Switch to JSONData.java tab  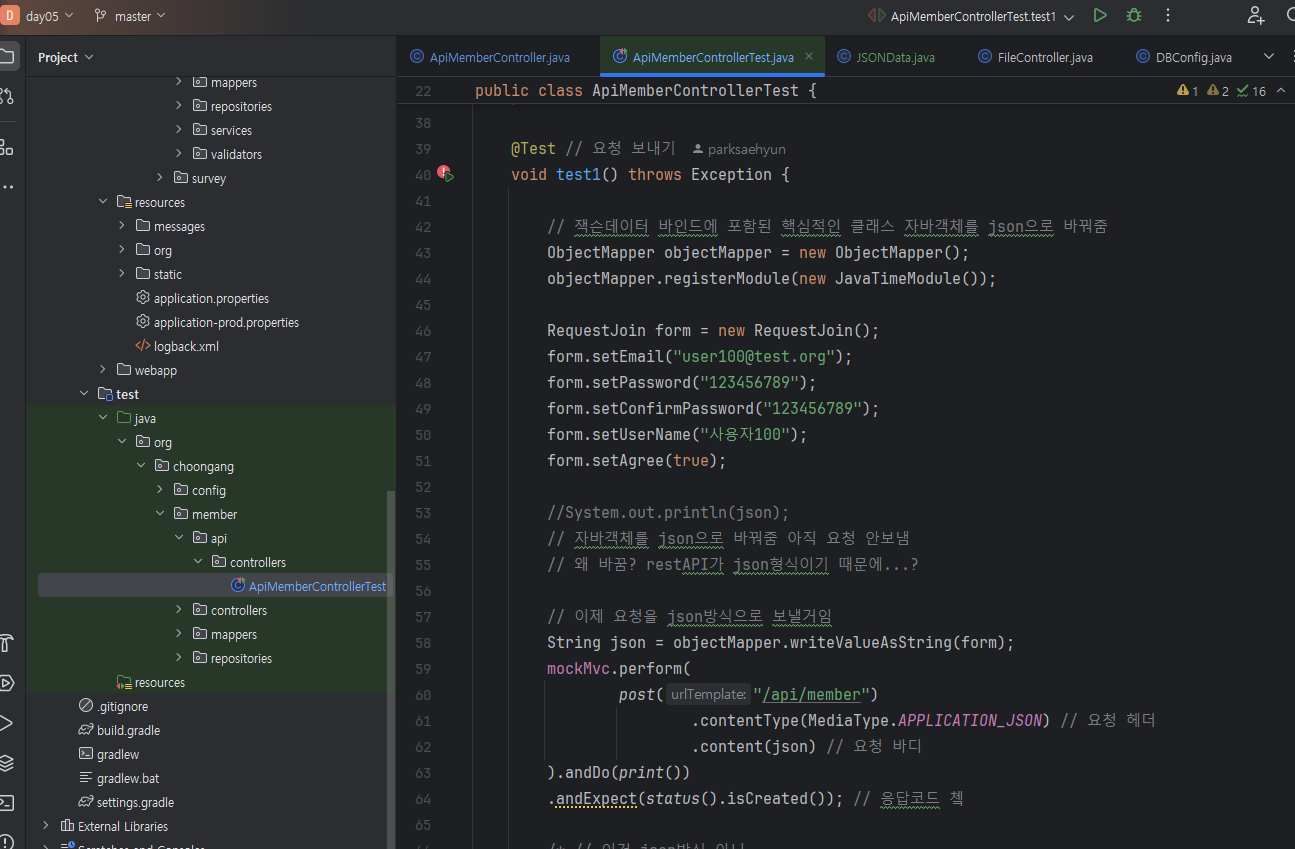[x=886, y=57]
